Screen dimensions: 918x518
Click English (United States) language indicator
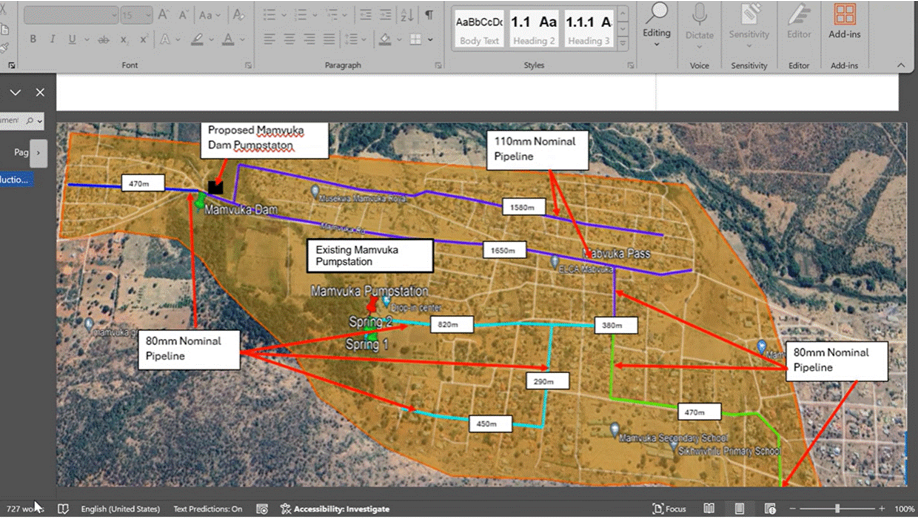click(120, 509)
